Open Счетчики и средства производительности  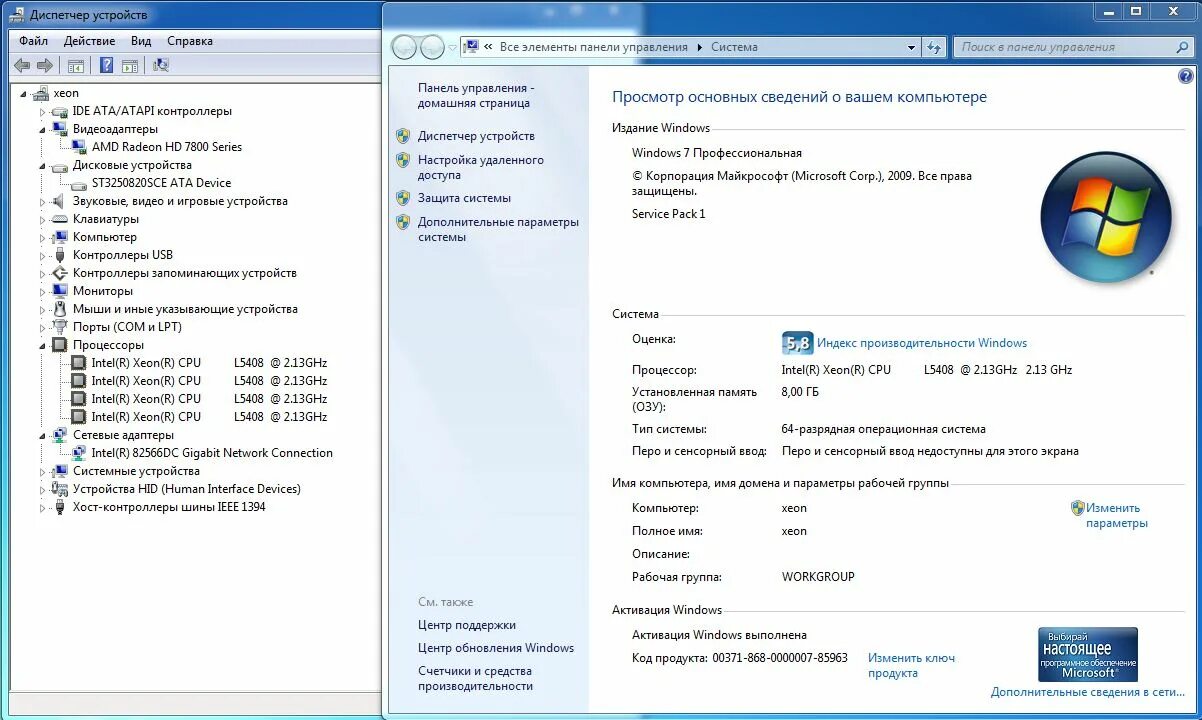click(x=475, y=679)
